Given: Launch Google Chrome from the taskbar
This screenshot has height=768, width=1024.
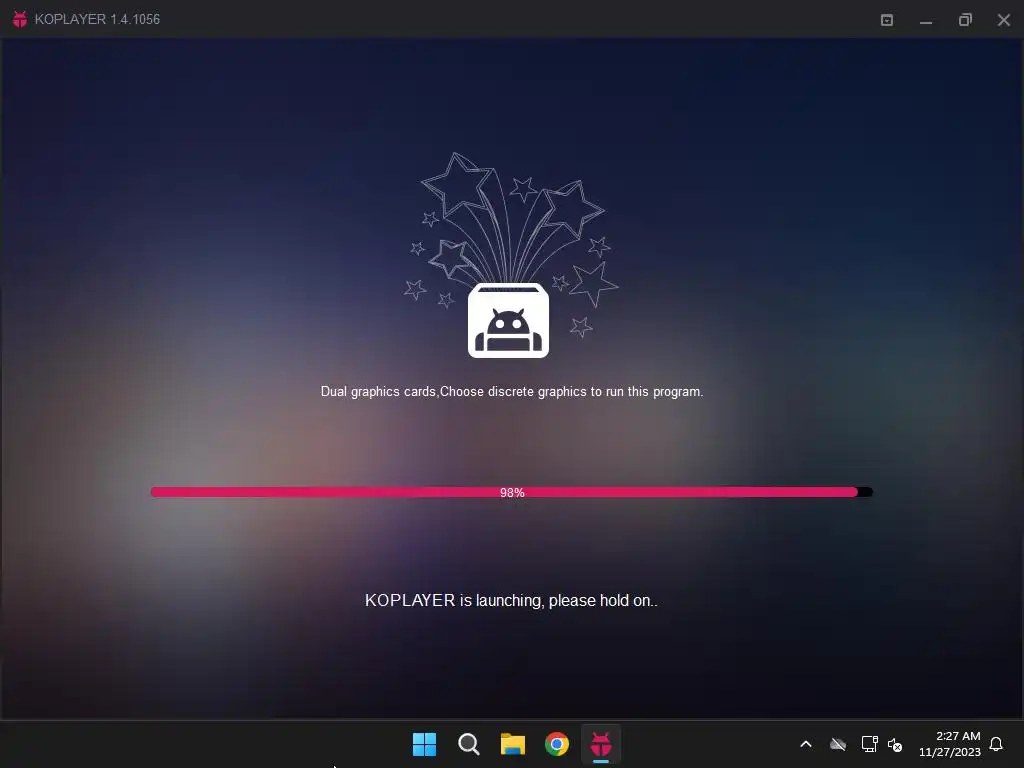Looking at the screenshot, I should coord(557,744).
